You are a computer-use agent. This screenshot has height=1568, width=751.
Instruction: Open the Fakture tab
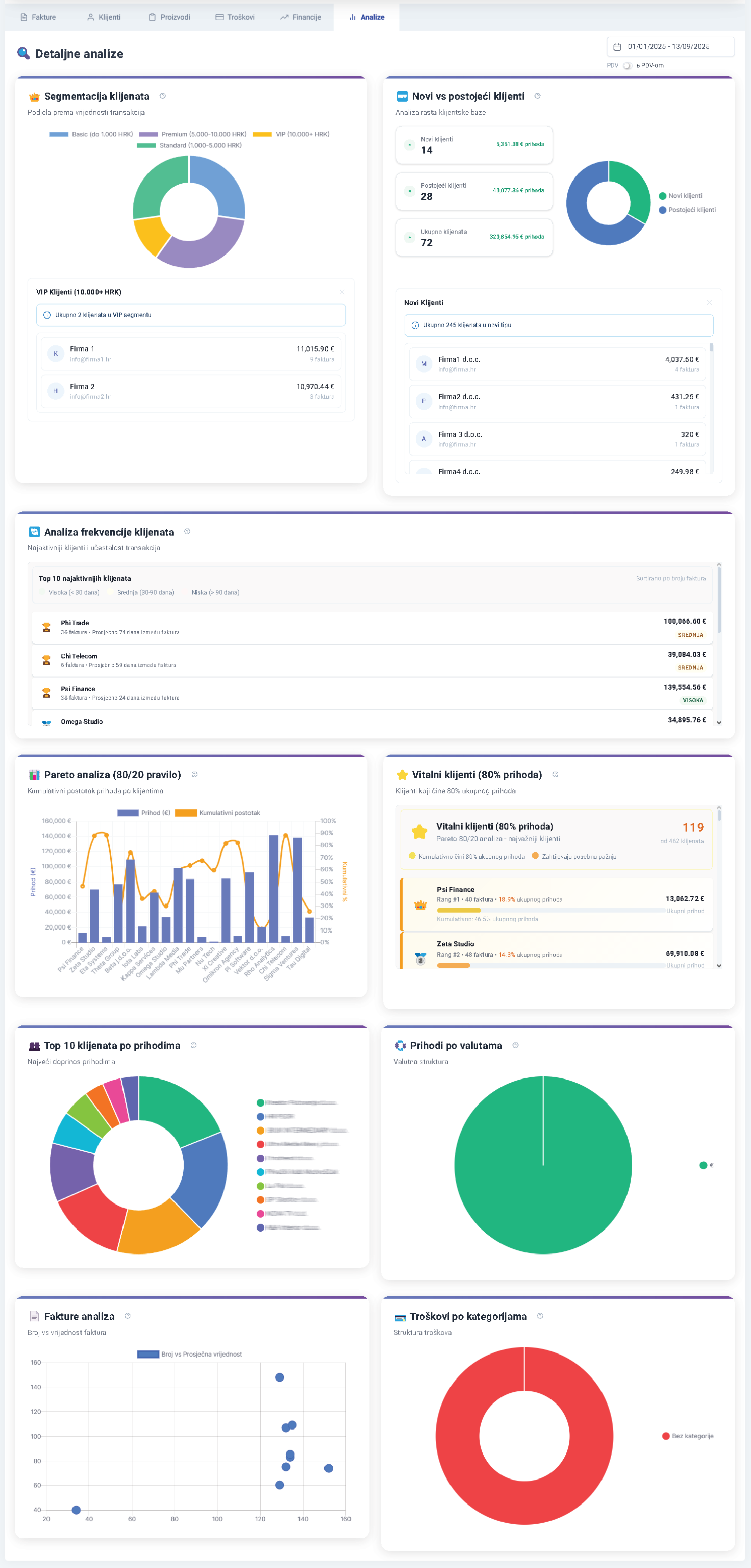[38, 17]
